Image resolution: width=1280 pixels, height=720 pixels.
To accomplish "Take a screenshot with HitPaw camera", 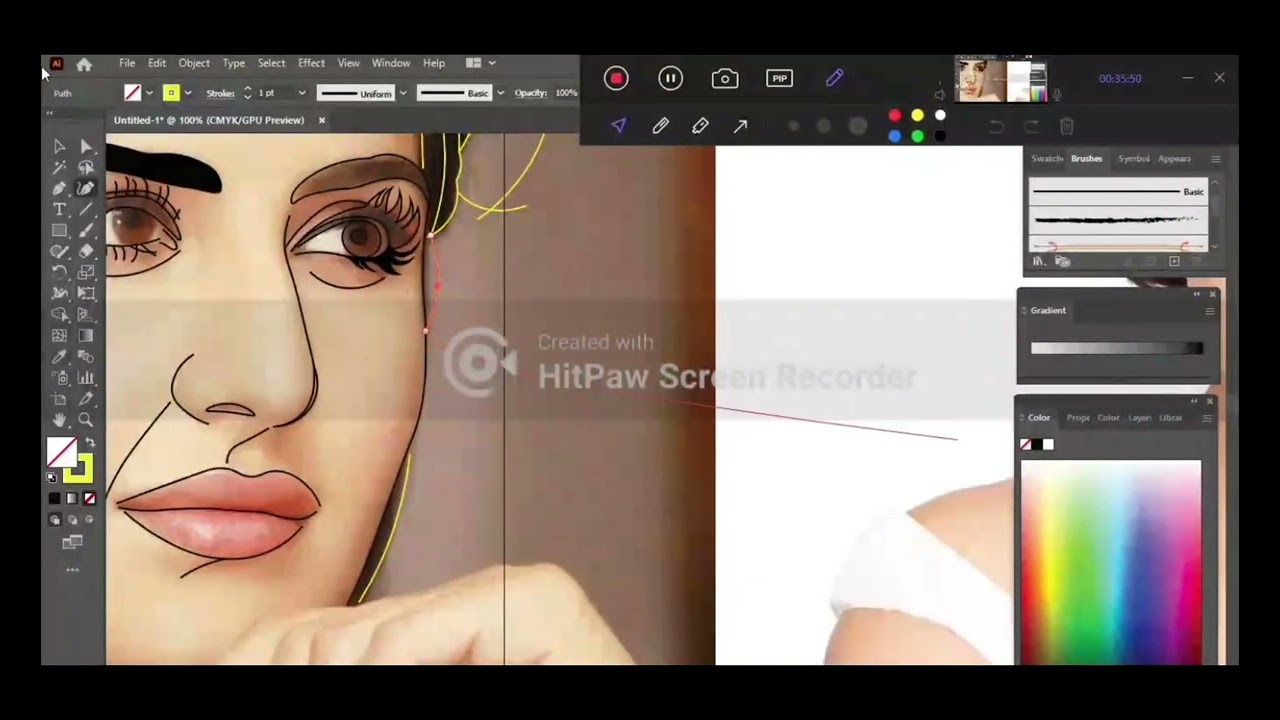I will point(725,78).
